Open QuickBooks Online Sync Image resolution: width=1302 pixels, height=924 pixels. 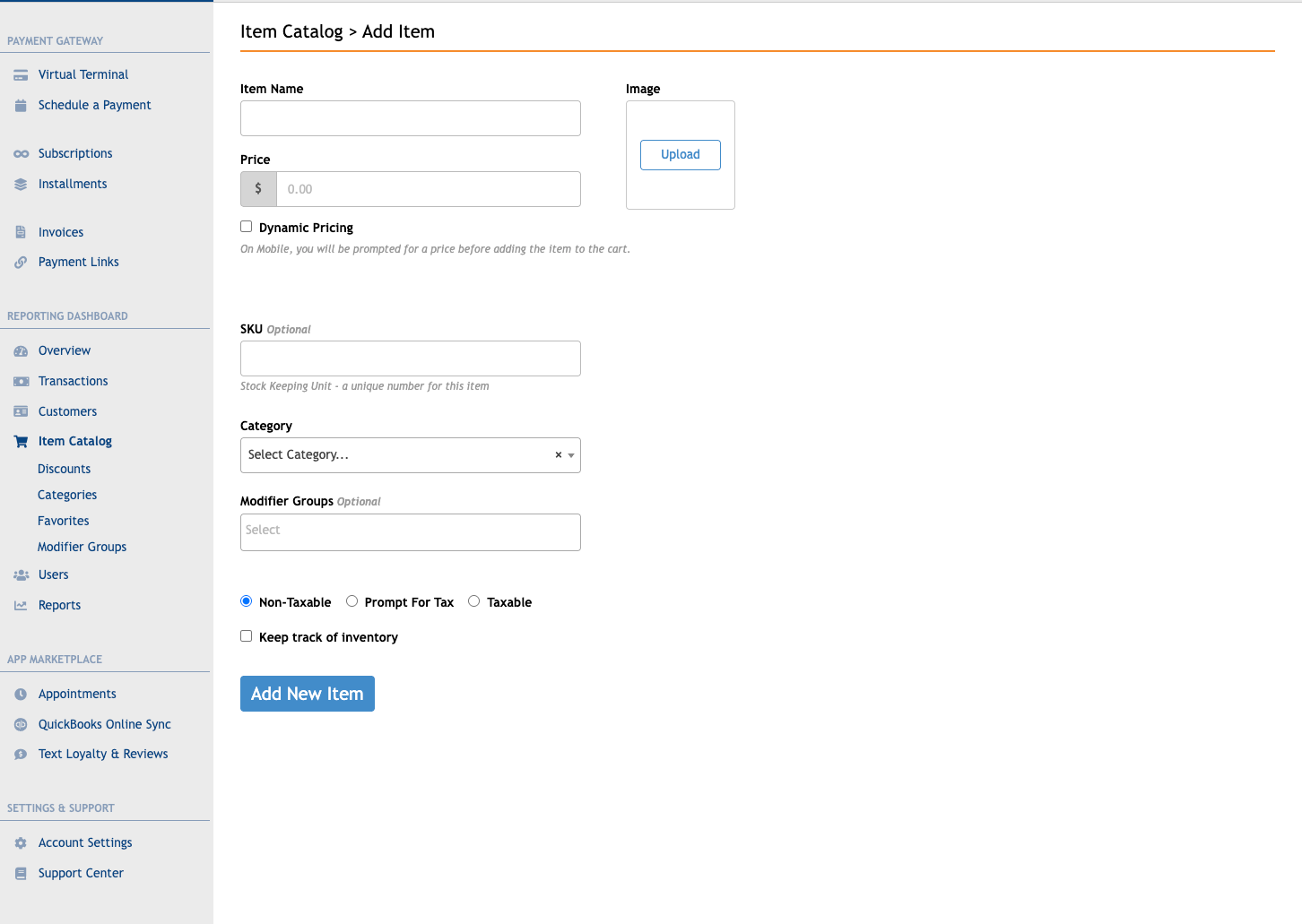click(105, 725)
